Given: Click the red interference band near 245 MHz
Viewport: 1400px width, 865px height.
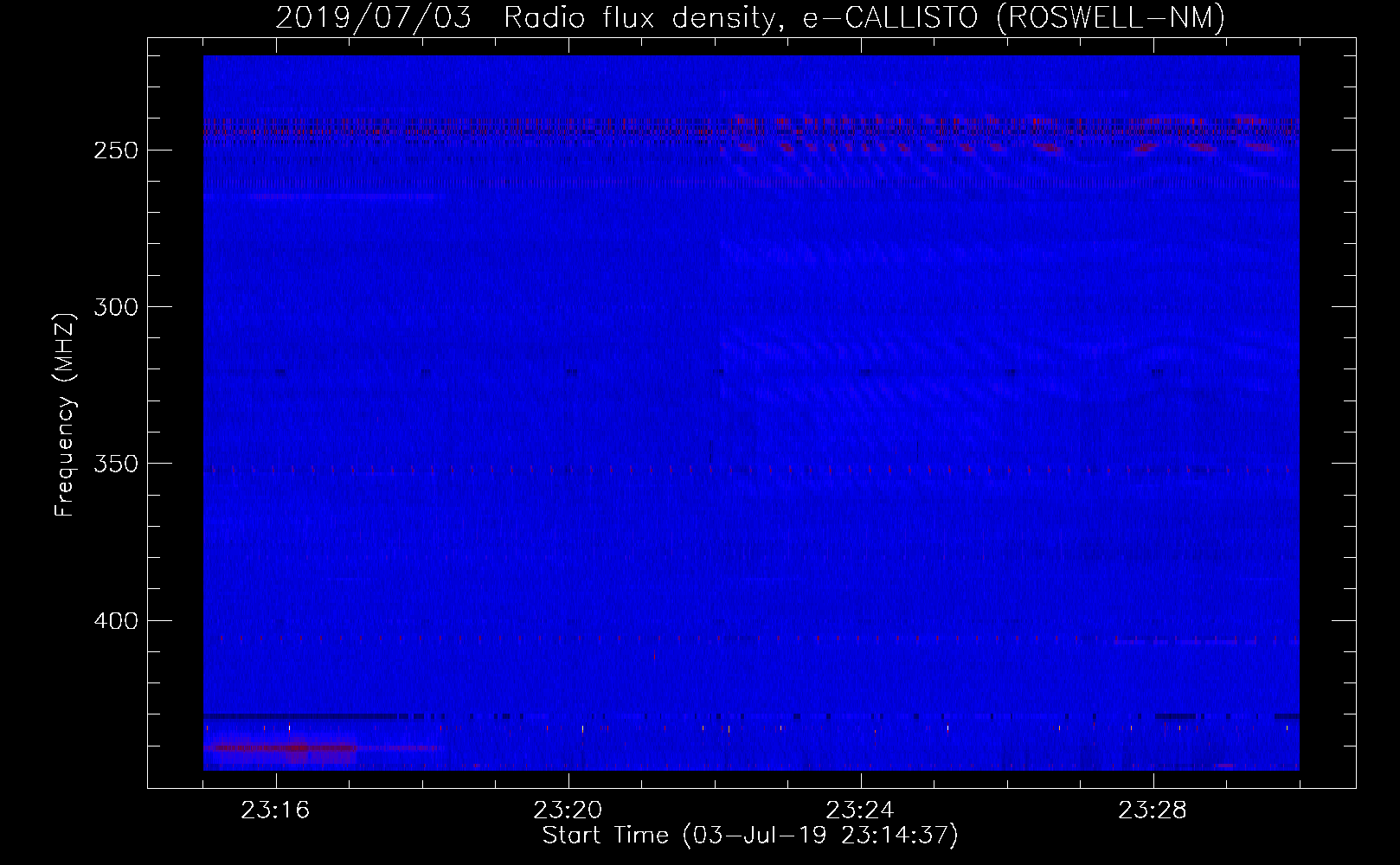Looking at the screenshot, I should click(x=751, y=132).
